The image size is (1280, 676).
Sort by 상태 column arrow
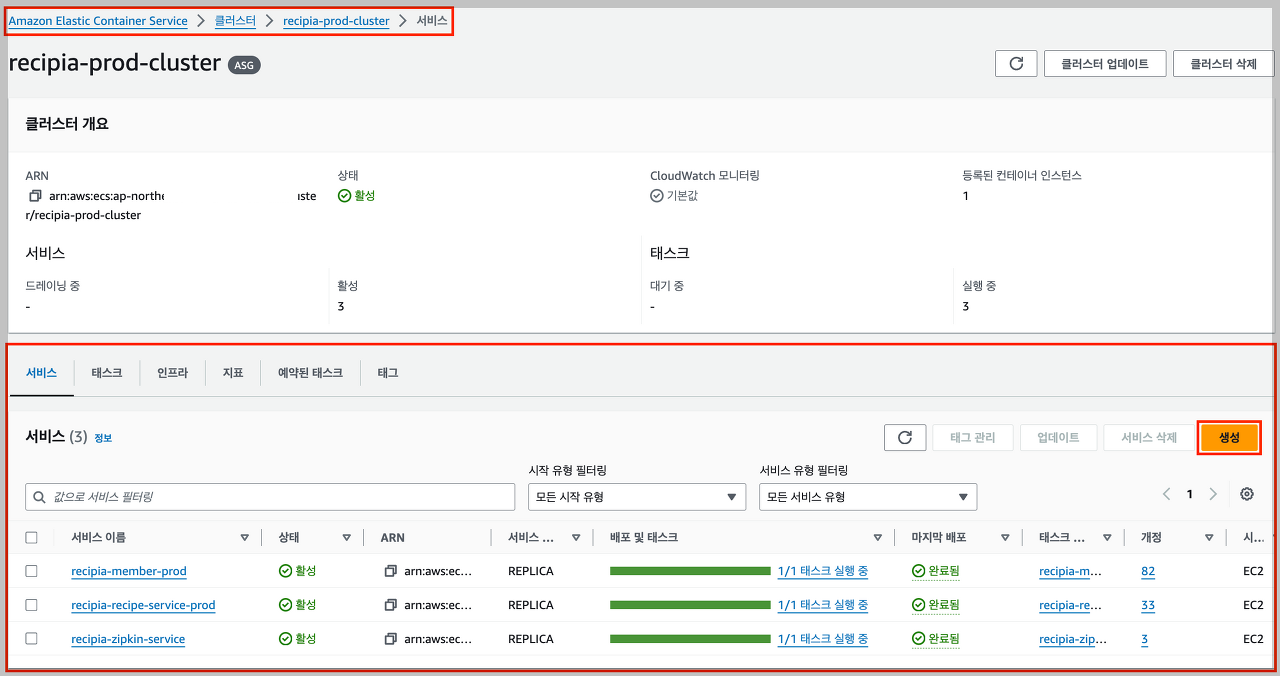[346, 538]
